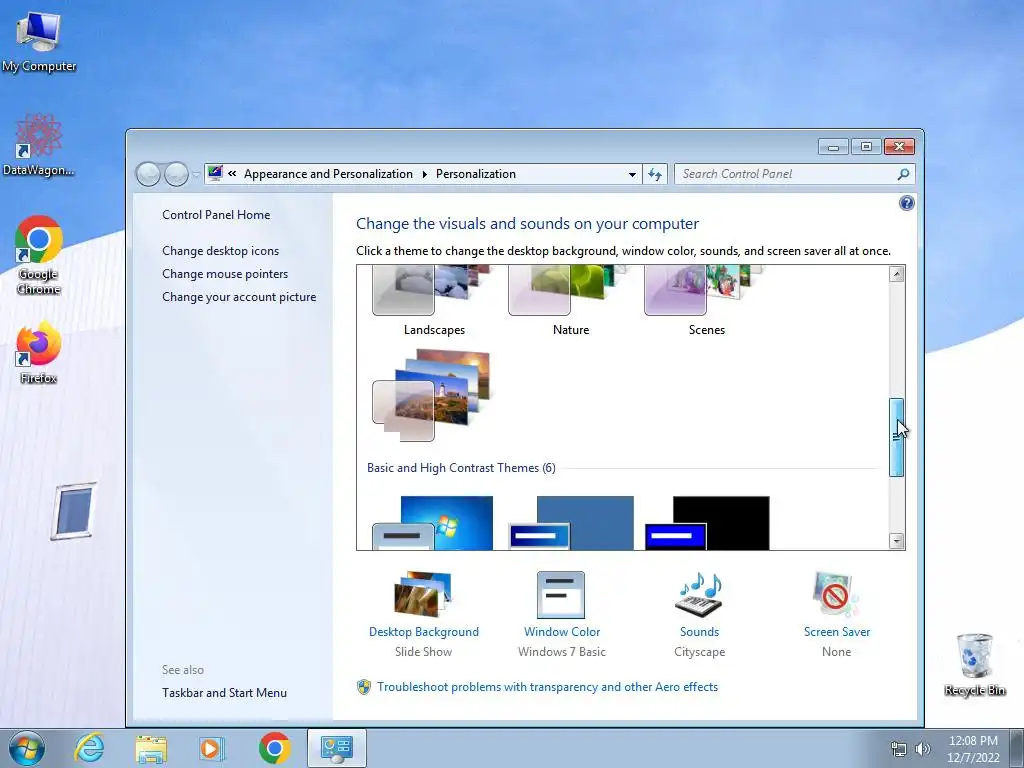Click the refresh button beside address bar

click(655, 174)
